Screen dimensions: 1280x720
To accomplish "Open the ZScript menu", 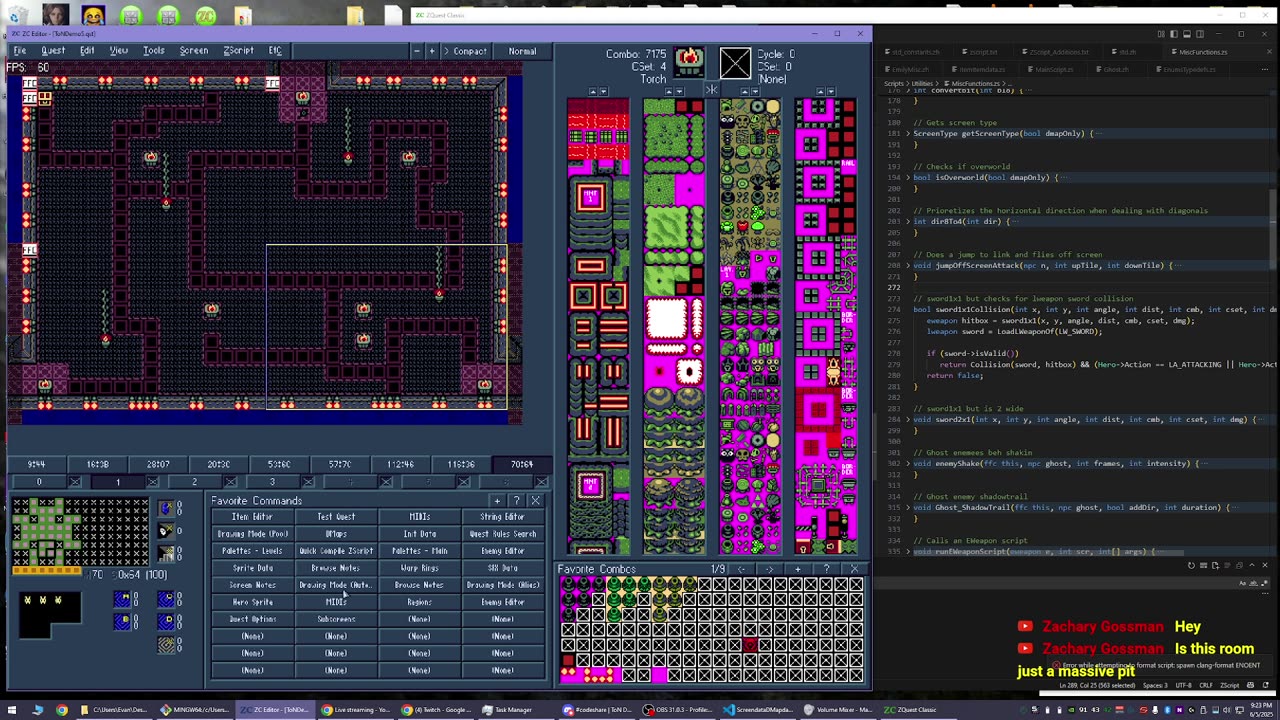I will 238,51.
